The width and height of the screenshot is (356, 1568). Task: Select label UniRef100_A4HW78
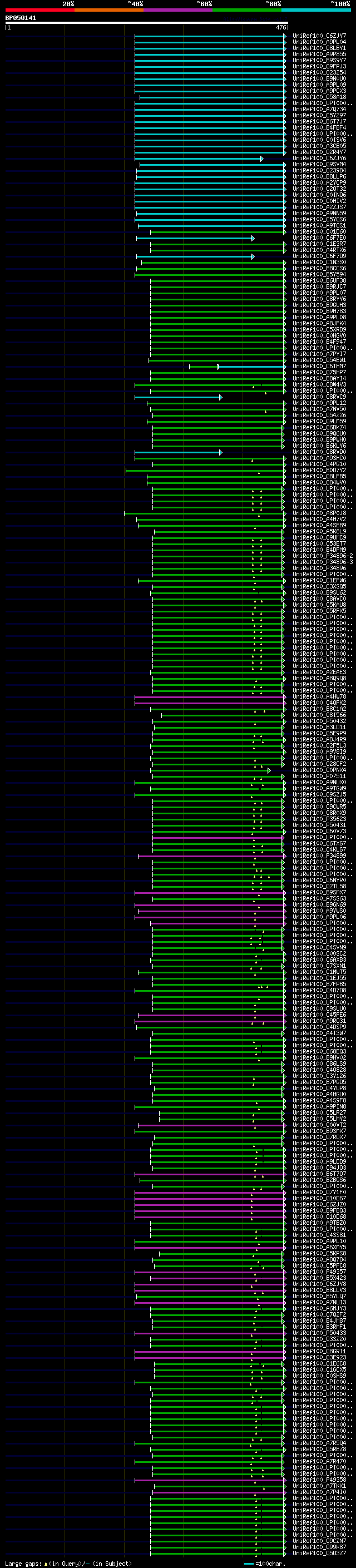click(x=319, y=697)
